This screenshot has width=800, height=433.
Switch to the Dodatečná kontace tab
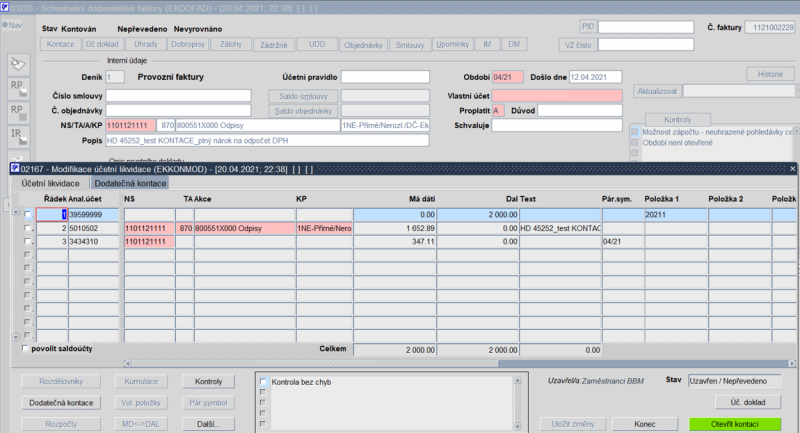(130, 183)
